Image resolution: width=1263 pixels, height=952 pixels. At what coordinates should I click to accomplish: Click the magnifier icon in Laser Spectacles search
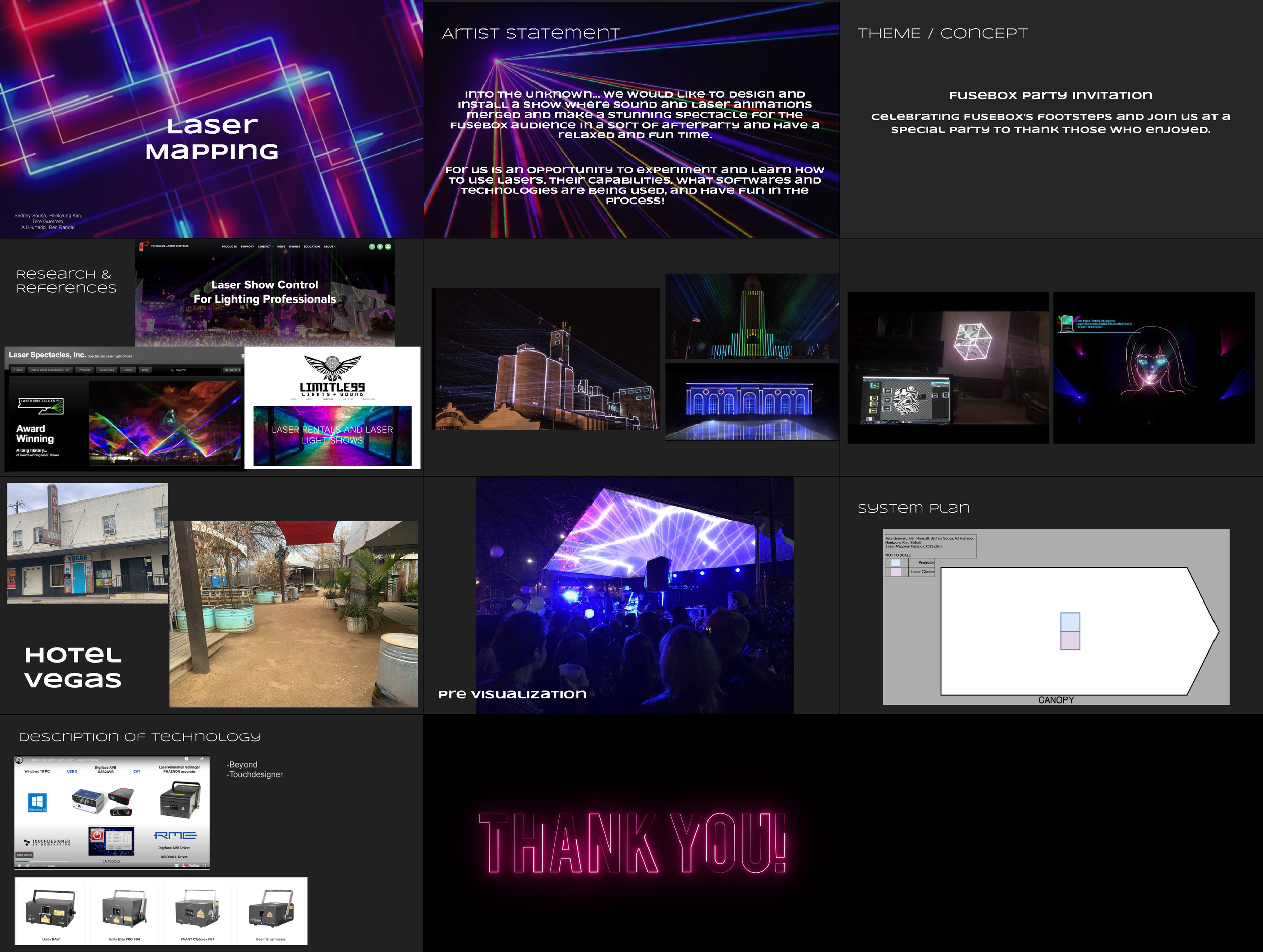[172, 370]
